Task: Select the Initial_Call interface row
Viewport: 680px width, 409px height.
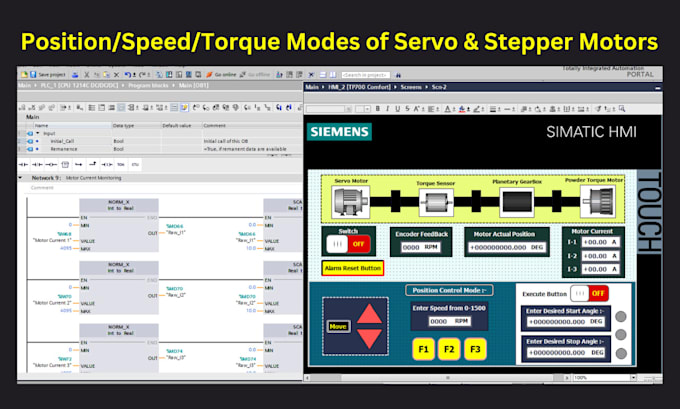Action: pyautogui.click(x=160, y=141)
